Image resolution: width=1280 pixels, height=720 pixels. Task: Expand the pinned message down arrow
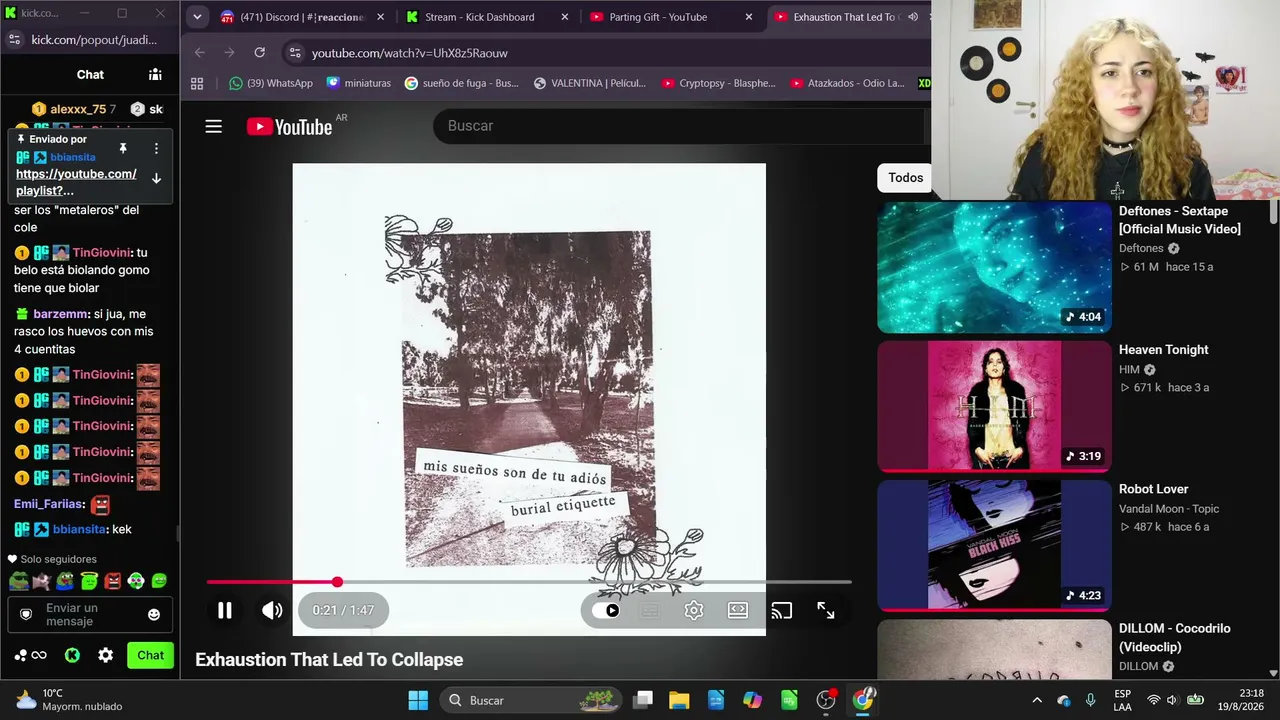156,178
